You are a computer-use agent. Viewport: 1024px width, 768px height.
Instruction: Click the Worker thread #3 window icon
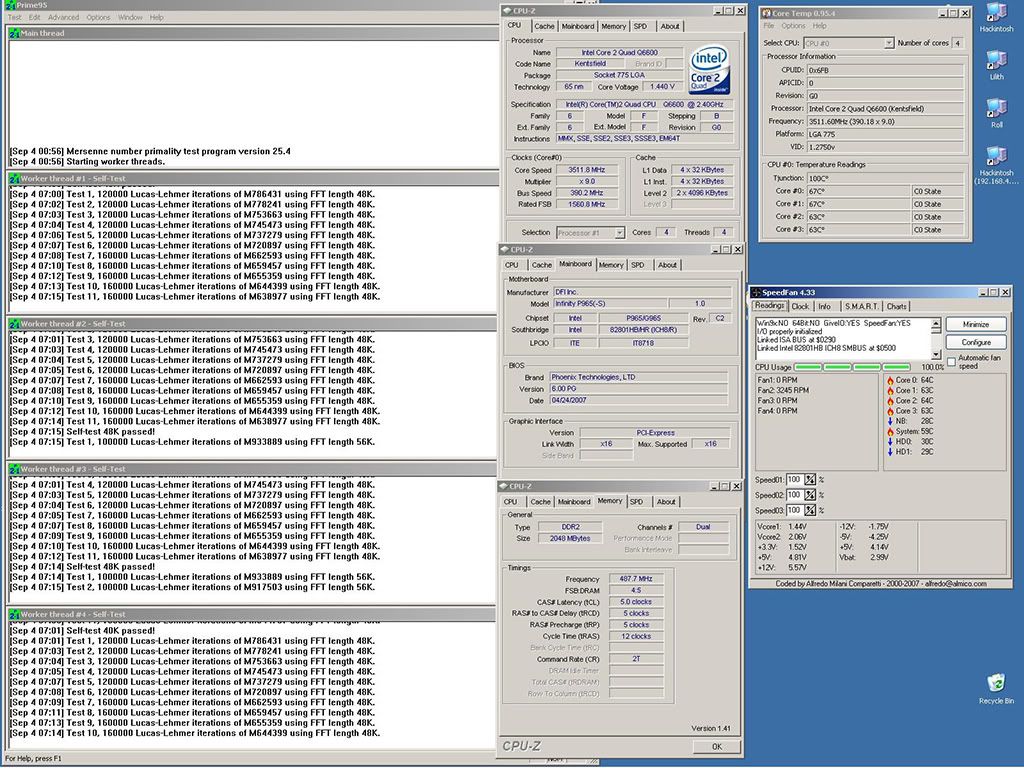click(x=14, y=469)
